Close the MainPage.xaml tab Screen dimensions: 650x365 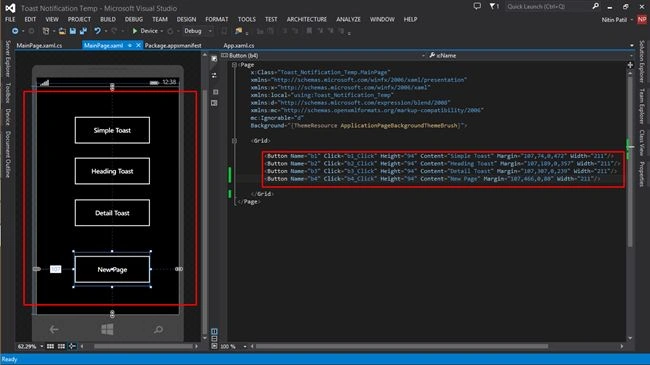click(x=138, y=45)
